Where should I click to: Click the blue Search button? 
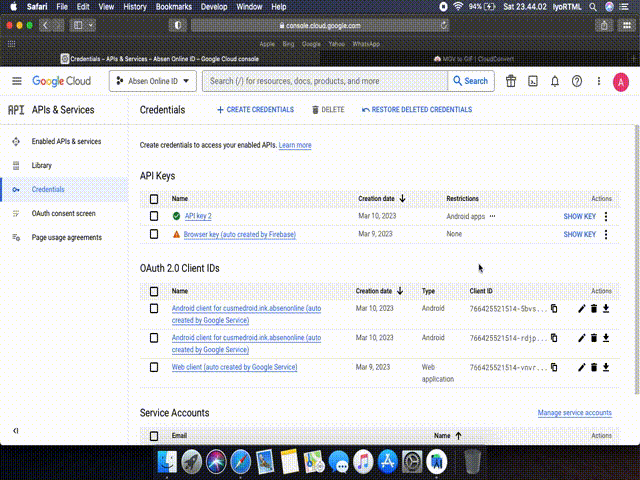tap(471, 81)
